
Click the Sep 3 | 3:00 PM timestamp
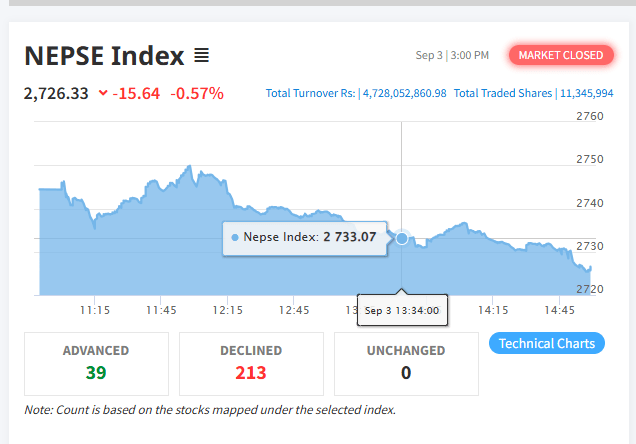click(452, 55)
